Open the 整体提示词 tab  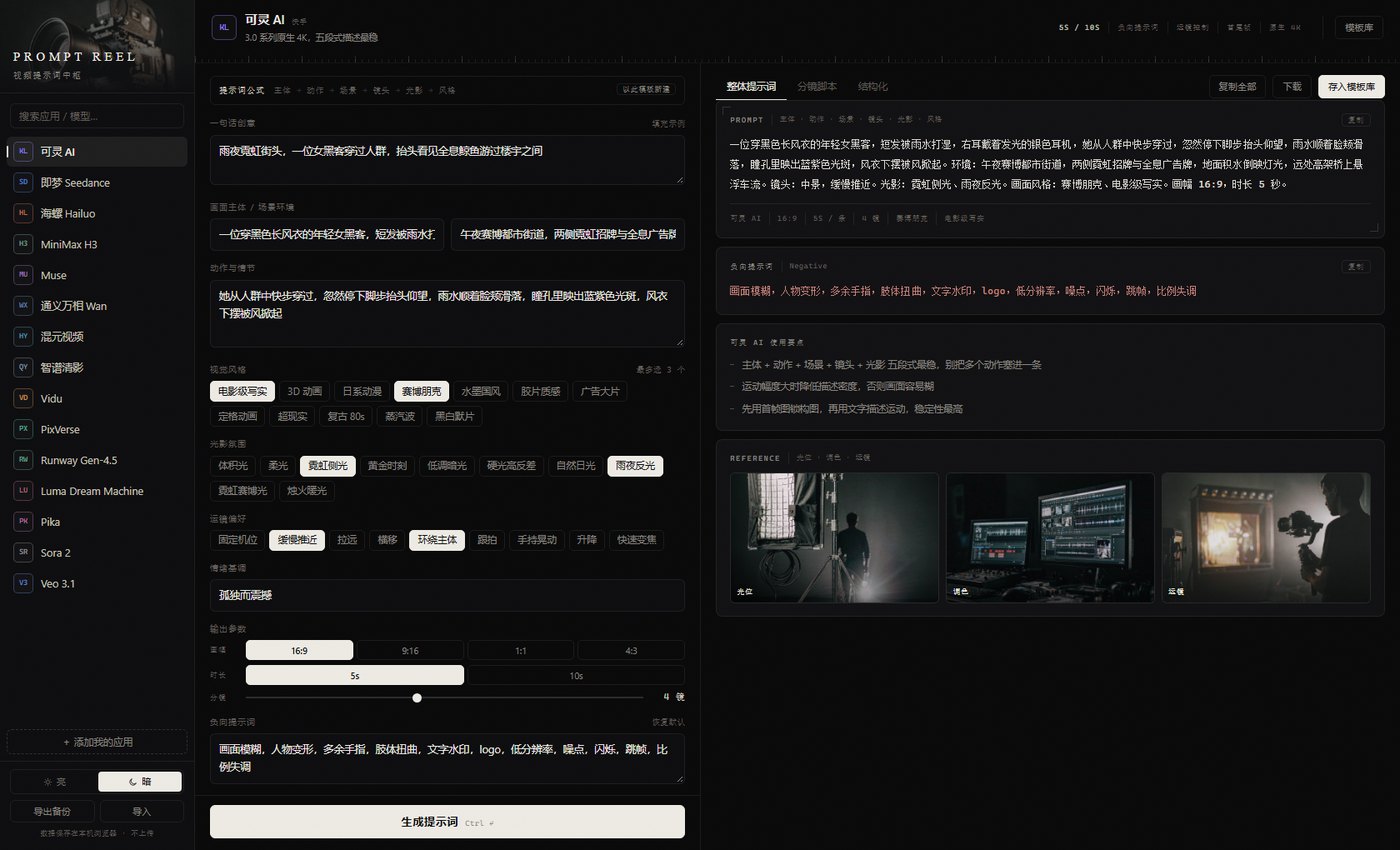tap(751, 87)
